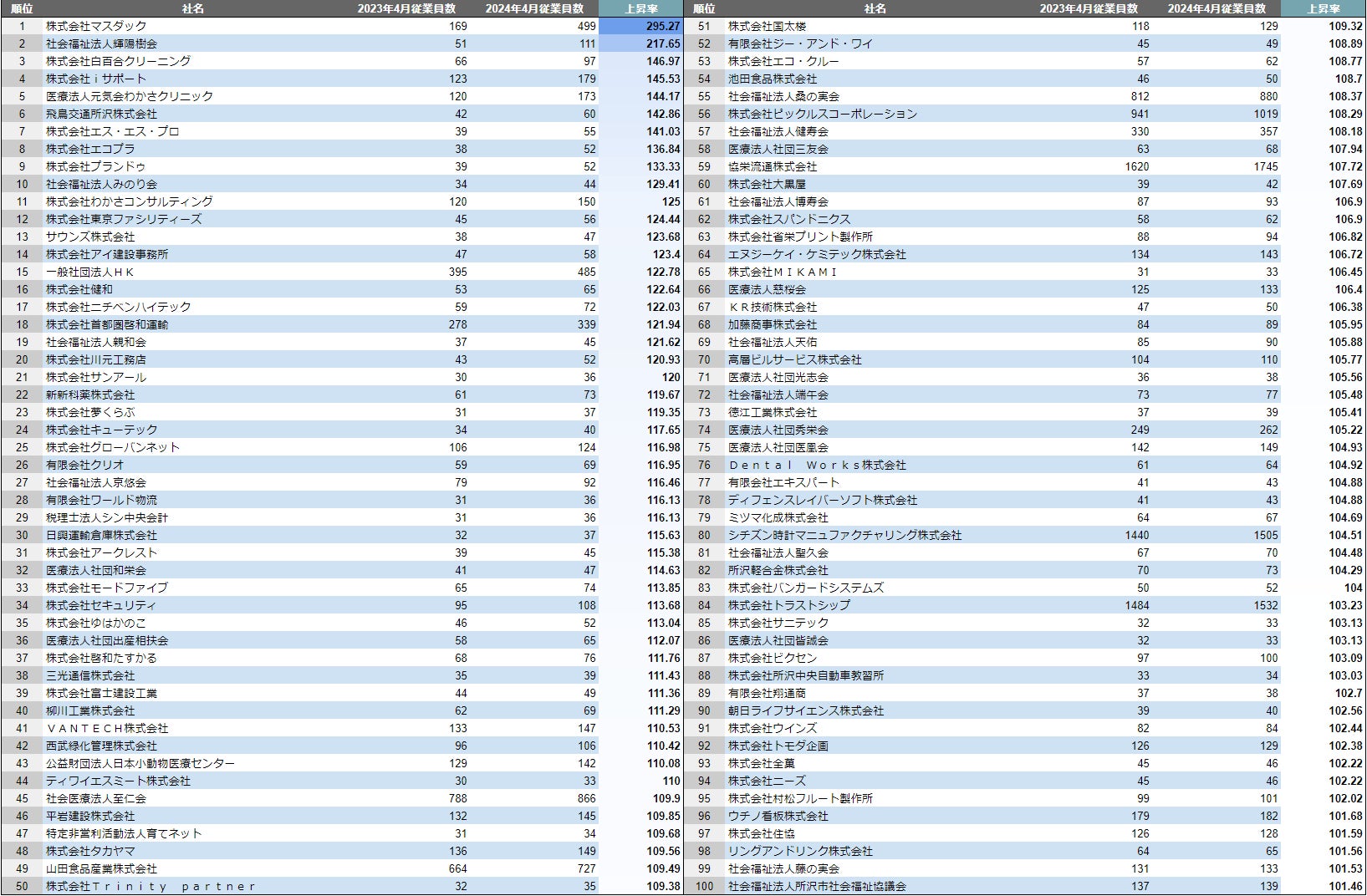
Task: Select the company 池田食品株式会社
Action: [x=773, y=79]
